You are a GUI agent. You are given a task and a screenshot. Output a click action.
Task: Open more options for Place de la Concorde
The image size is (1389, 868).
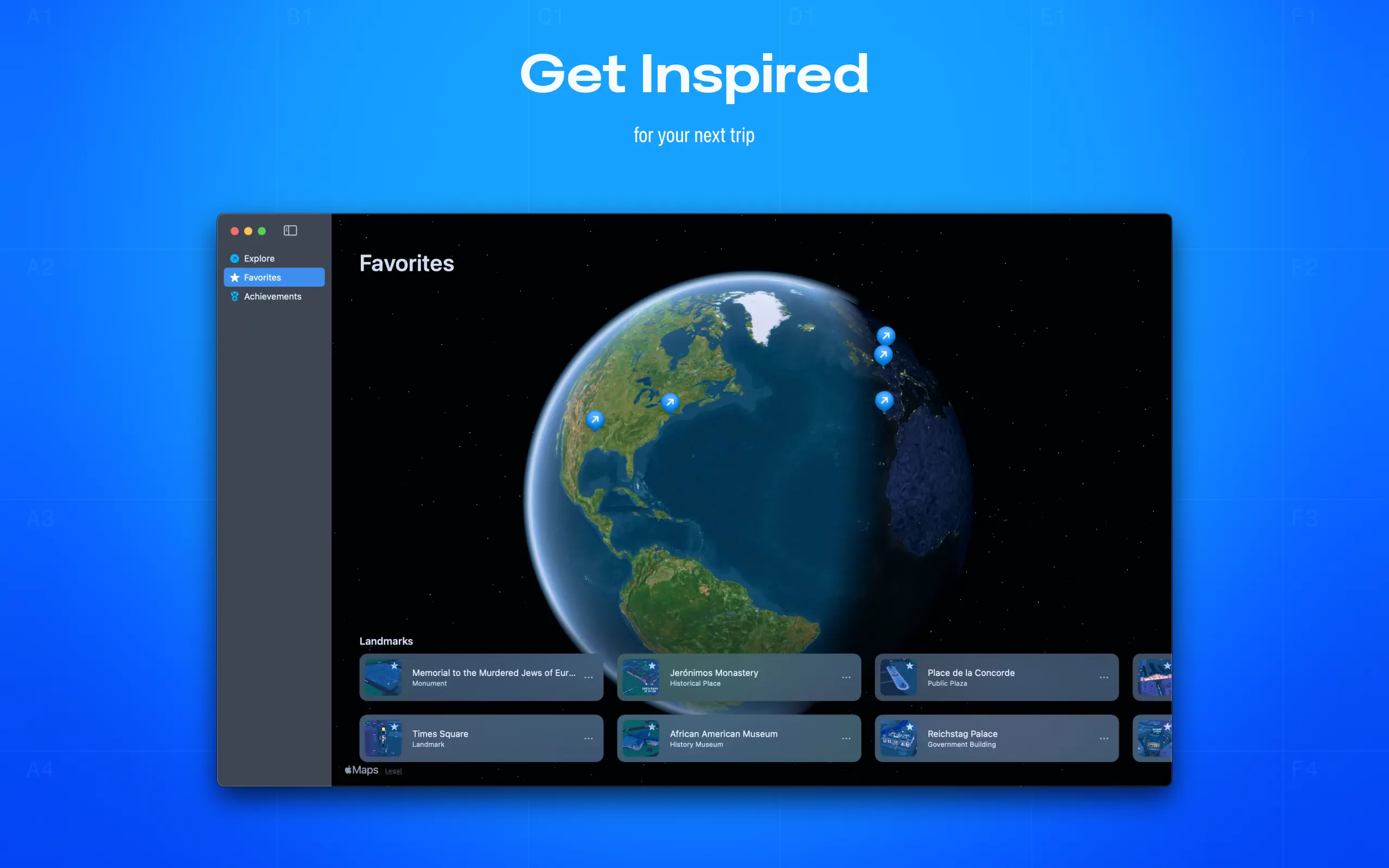(1103, 678)
